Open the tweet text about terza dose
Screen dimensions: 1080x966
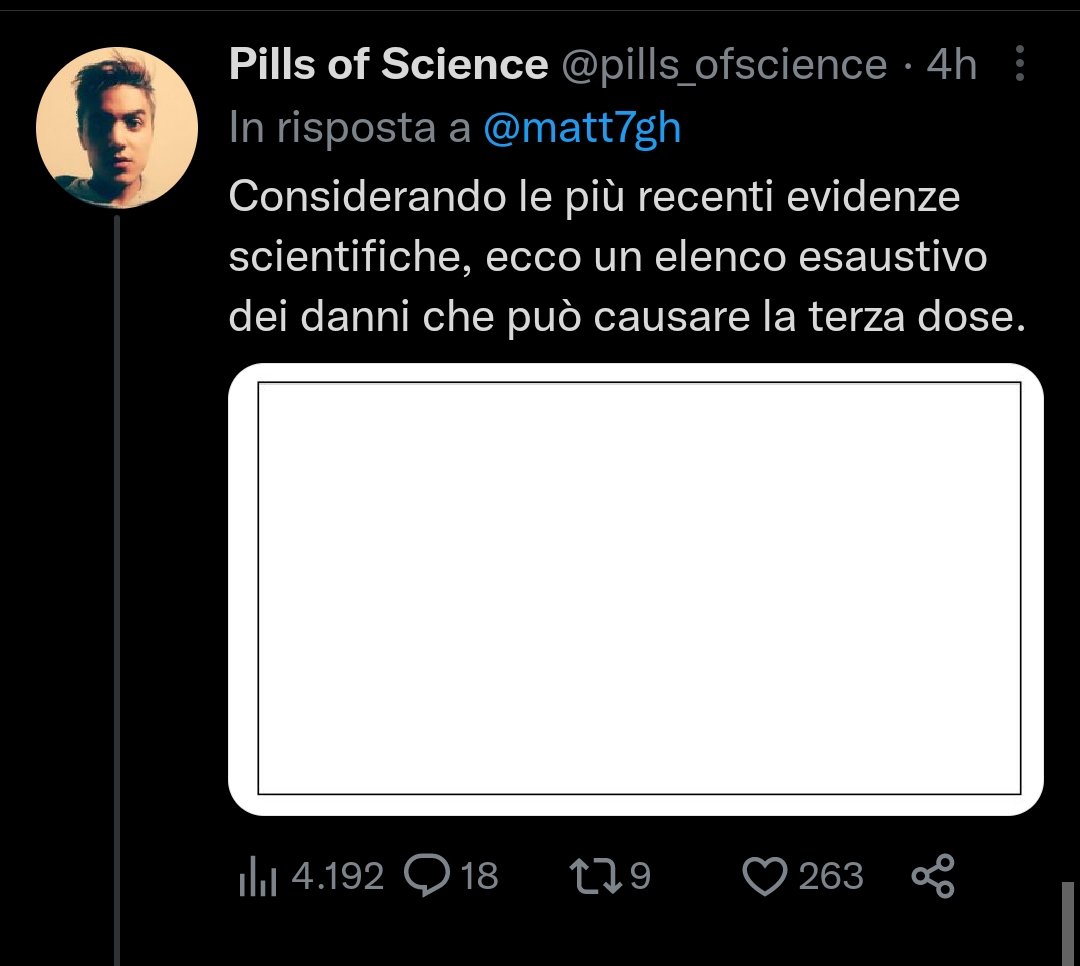607,257
